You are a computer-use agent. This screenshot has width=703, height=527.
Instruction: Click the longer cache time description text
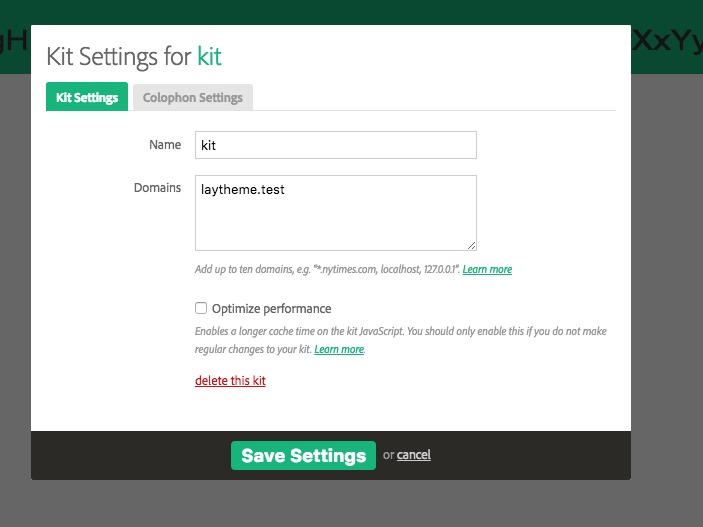400,331
